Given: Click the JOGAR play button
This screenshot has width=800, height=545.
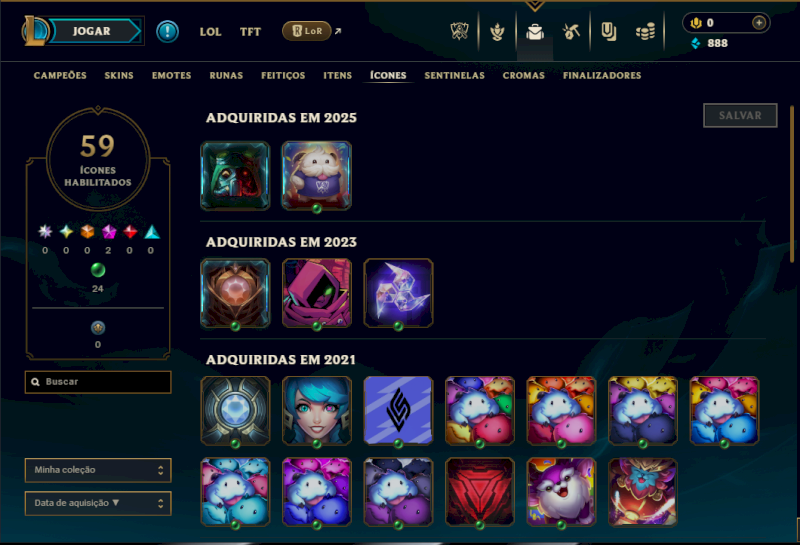Looking at the screenshot, I should tap(92, 31).
